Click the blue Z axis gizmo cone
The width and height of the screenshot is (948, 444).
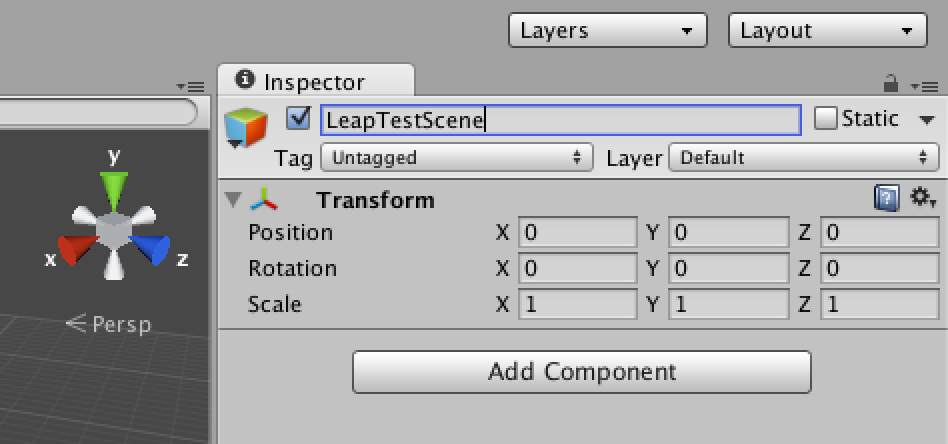click(150, 249)
